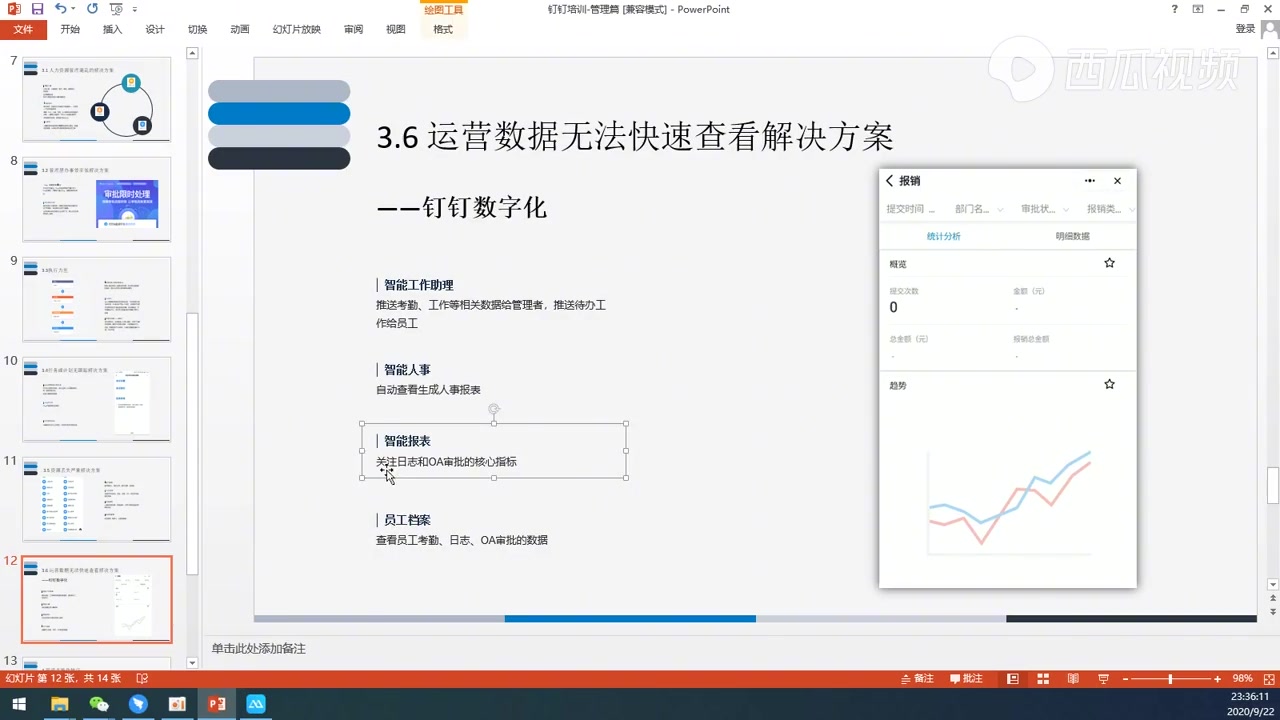This screenshot has width=1280, height=720.
Task: Switch to the 开始 ribbon tab
Action: (x=70, y=29)
